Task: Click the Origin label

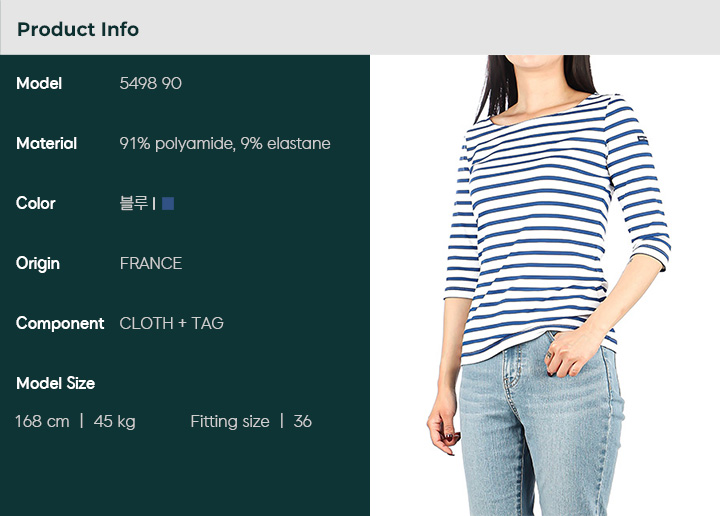Action: click(38, 264)
